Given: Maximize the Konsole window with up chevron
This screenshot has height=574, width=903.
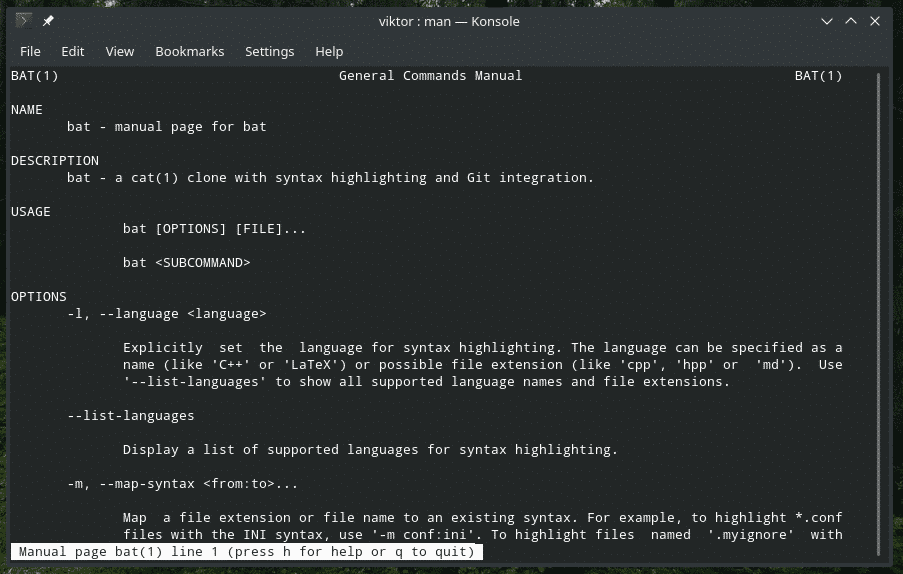Looking at the screenshot, I should click(851, 21).
